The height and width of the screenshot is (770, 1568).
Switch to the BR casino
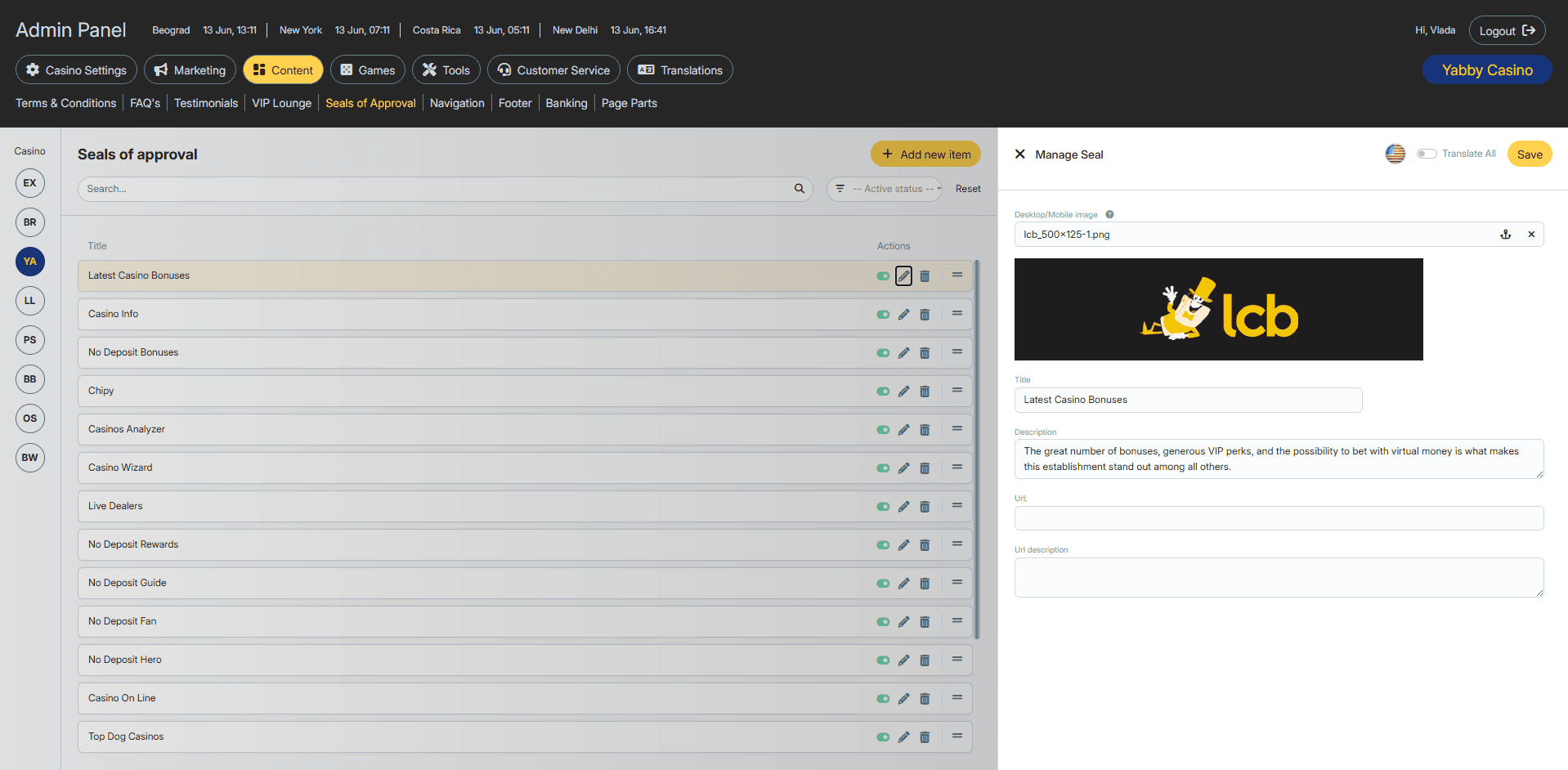tap(30, 222)
